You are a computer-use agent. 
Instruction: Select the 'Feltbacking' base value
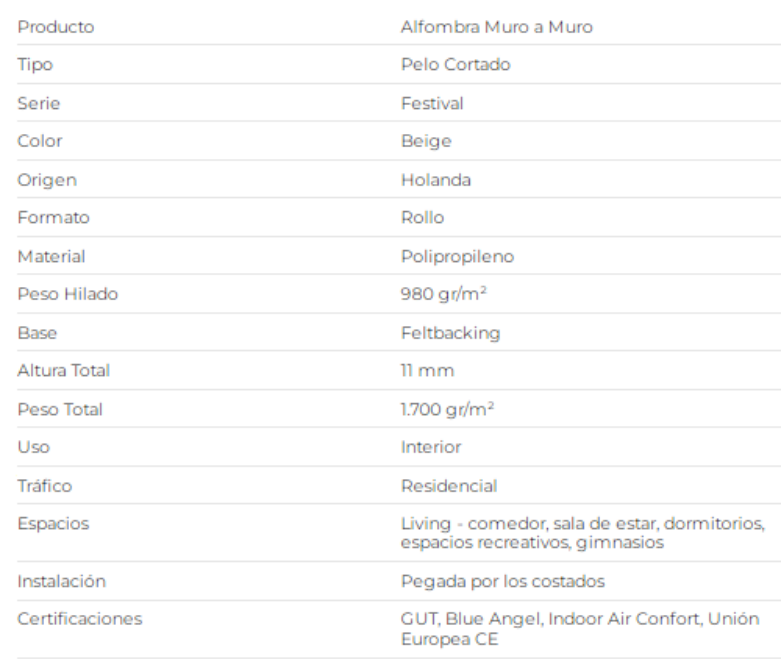450,333
